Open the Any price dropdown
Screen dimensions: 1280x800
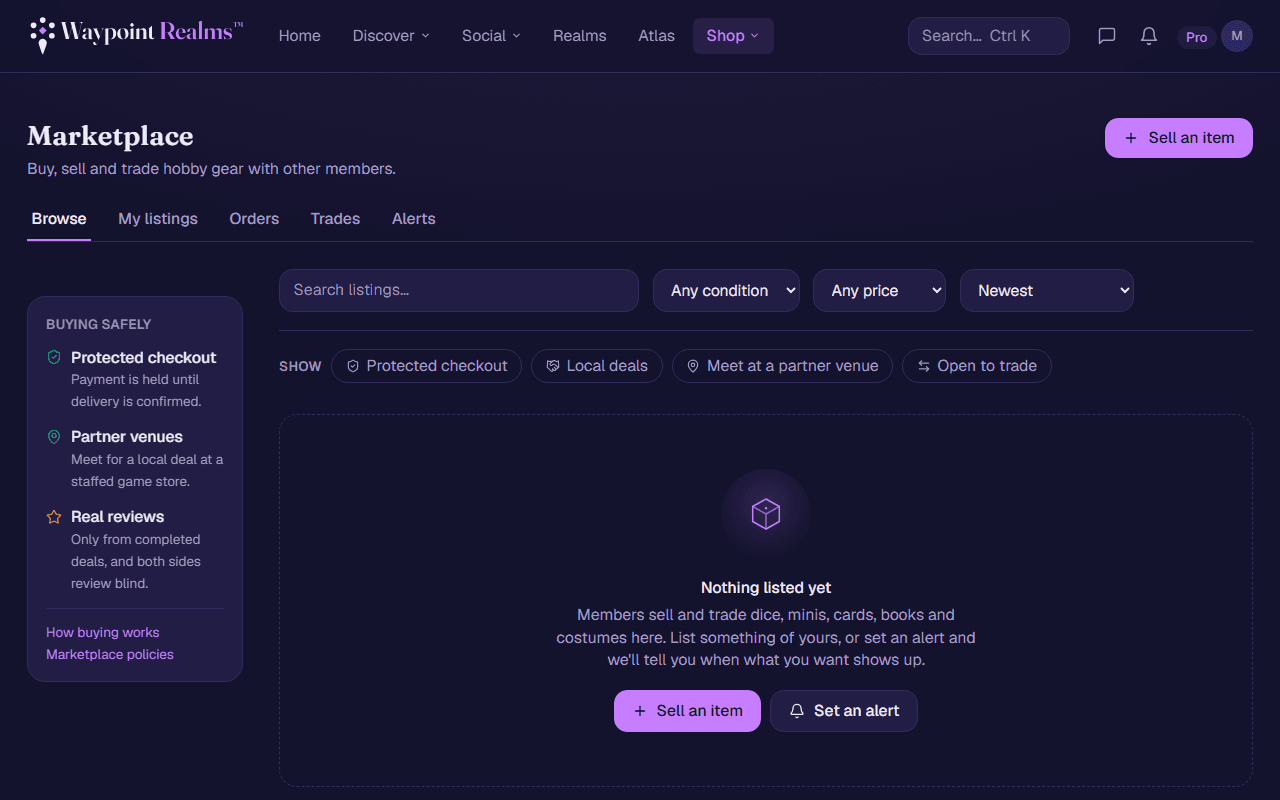pos(879,290)
